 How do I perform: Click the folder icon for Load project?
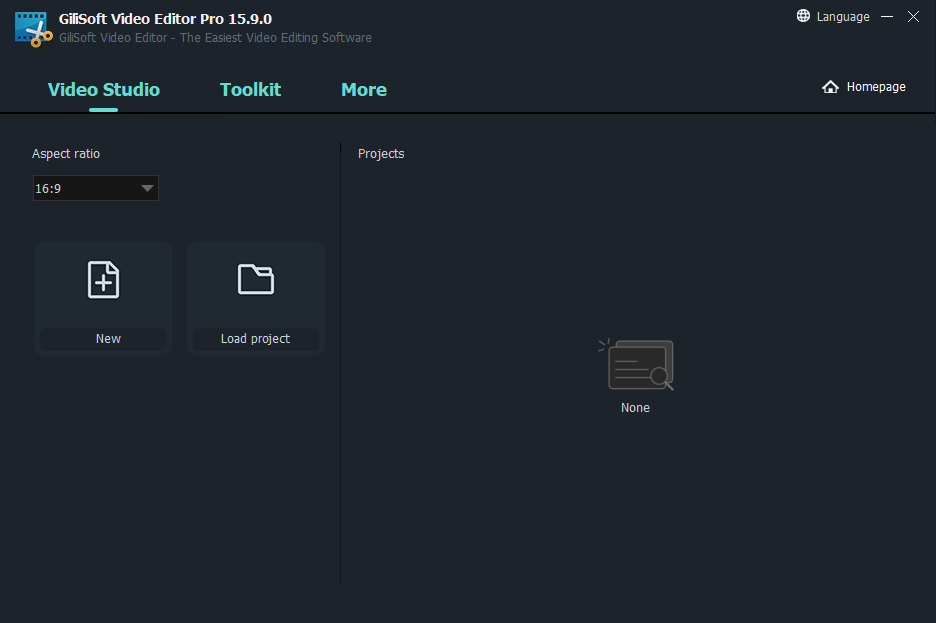[255, 279]
